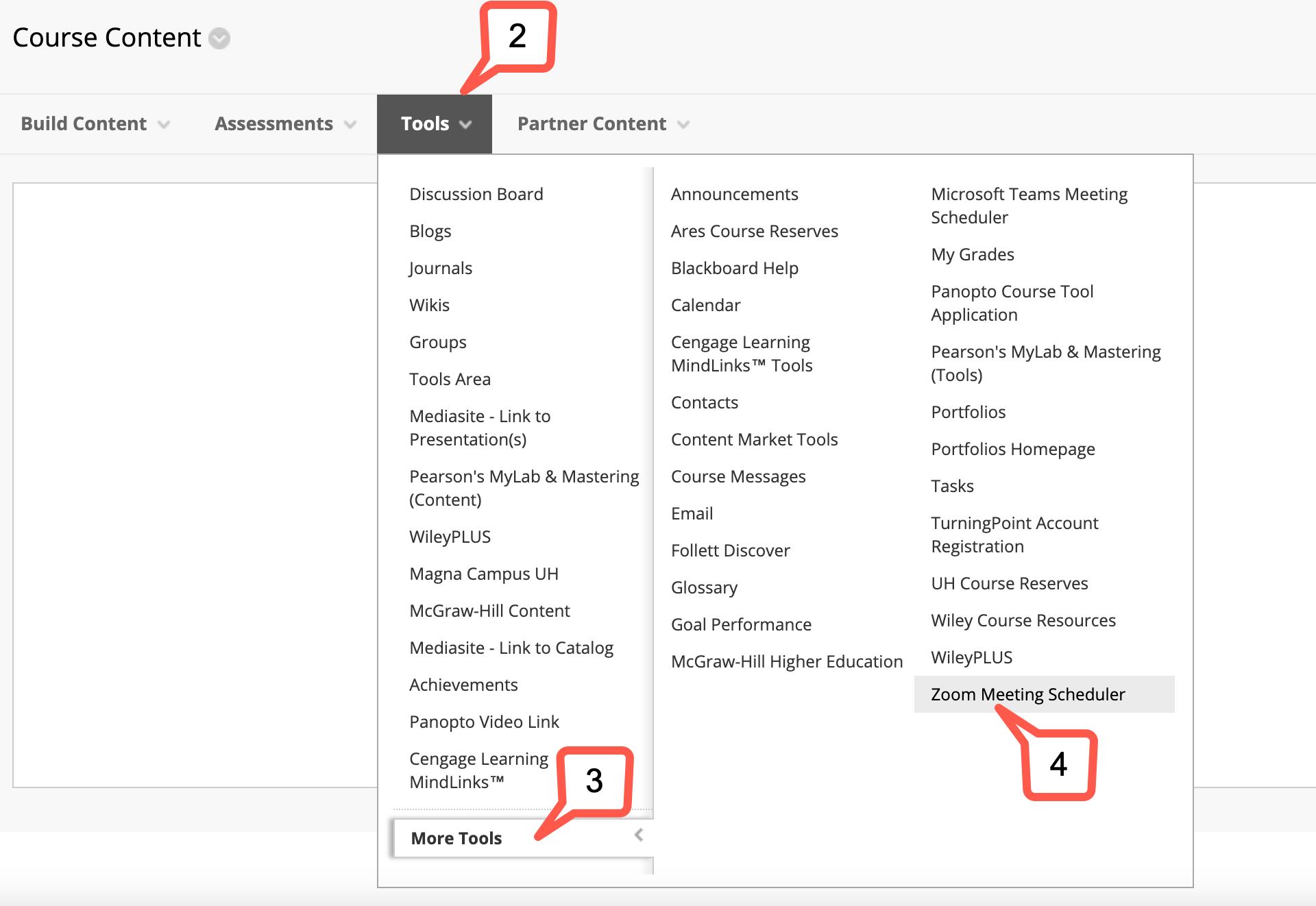The image size is (1316, 906).
Task: Open Content Market Tools
Action: (x=755, y=439)
